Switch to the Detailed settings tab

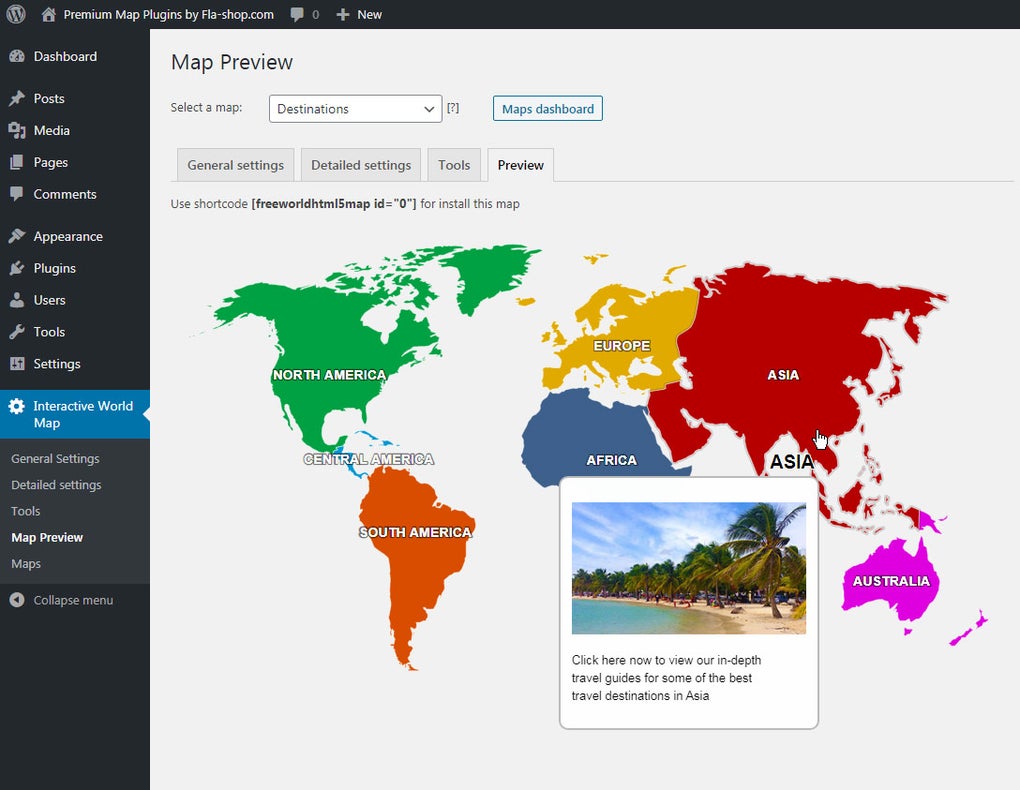[361, 165]
